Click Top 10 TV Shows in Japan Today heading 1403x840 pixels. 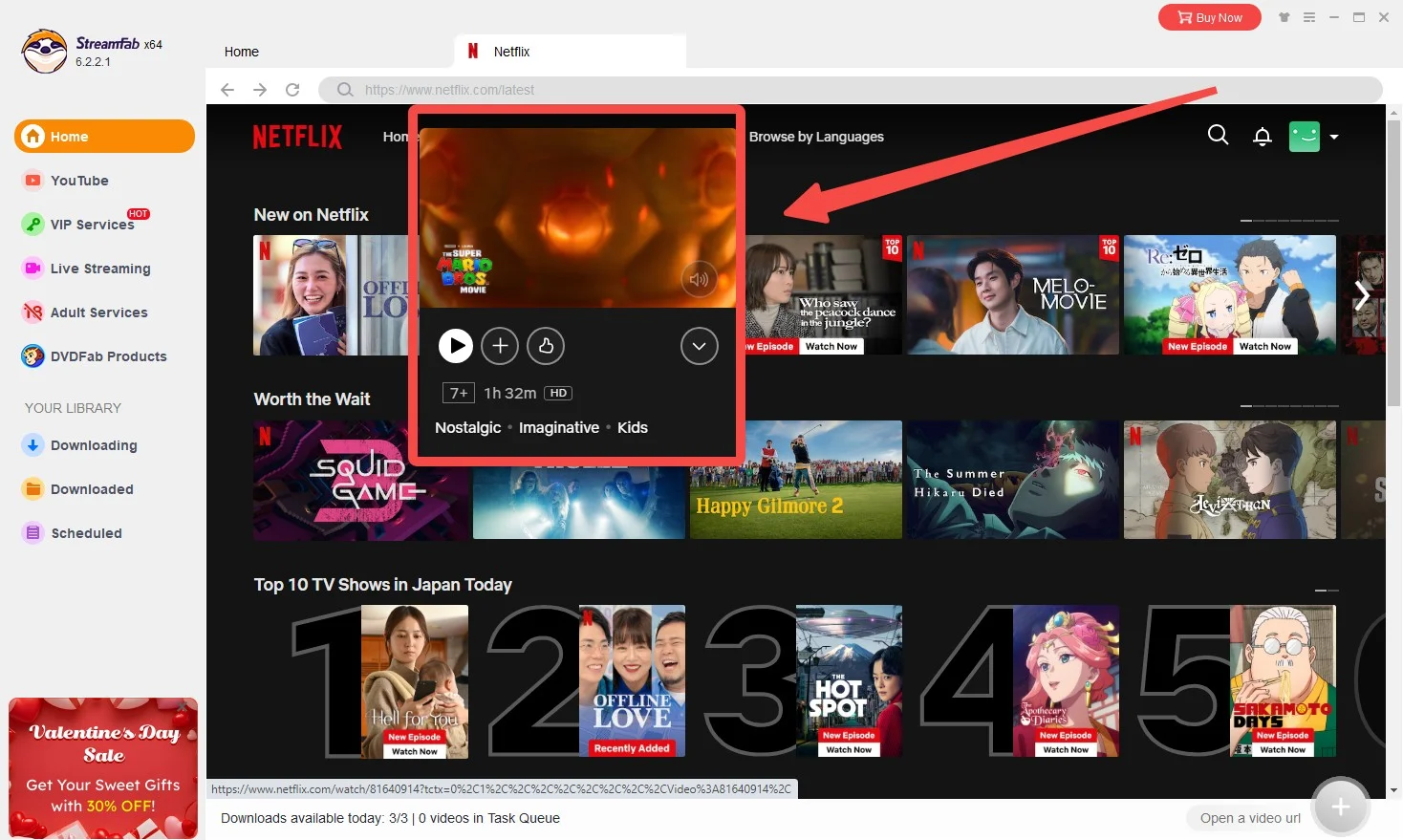pyautogui.click(x=382, y=585)
